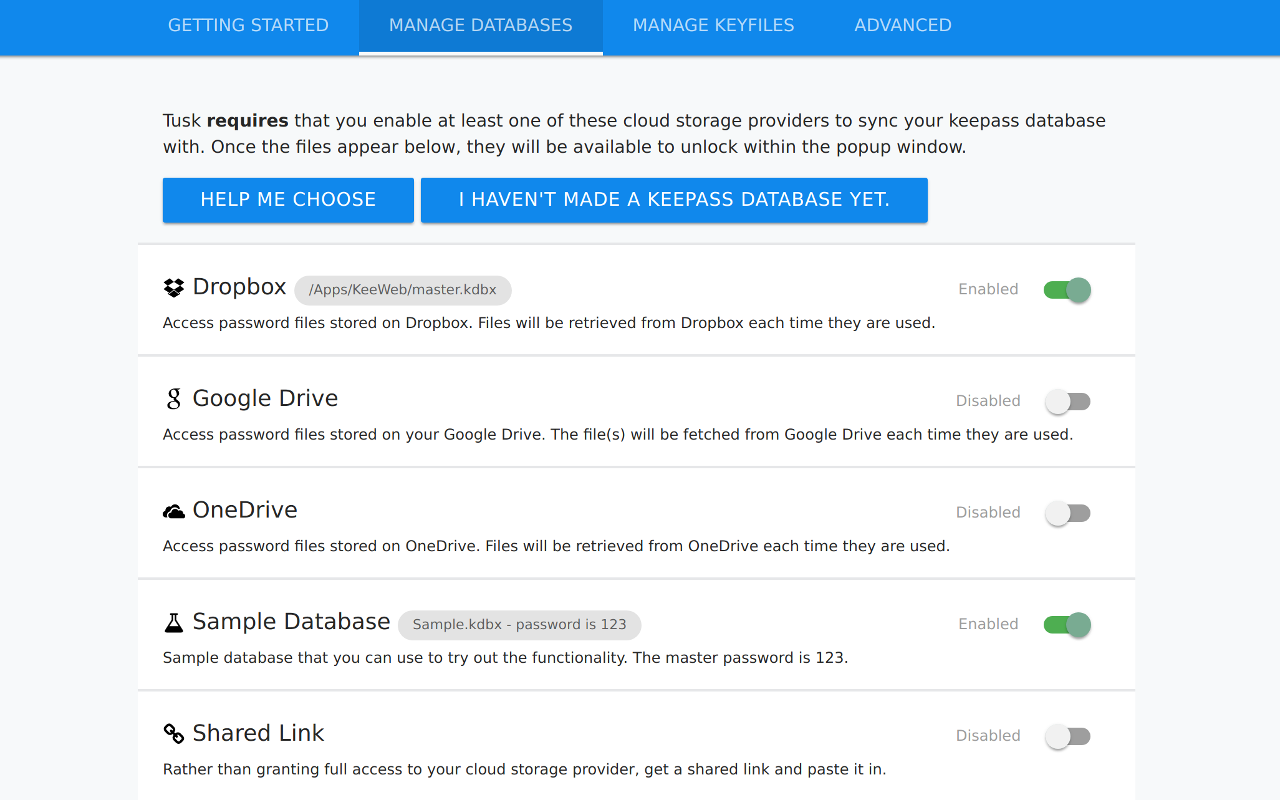Screen dimensions: 1280x800
Task: Switch to the Getting Started tab
Action: [x=248, y=25]
